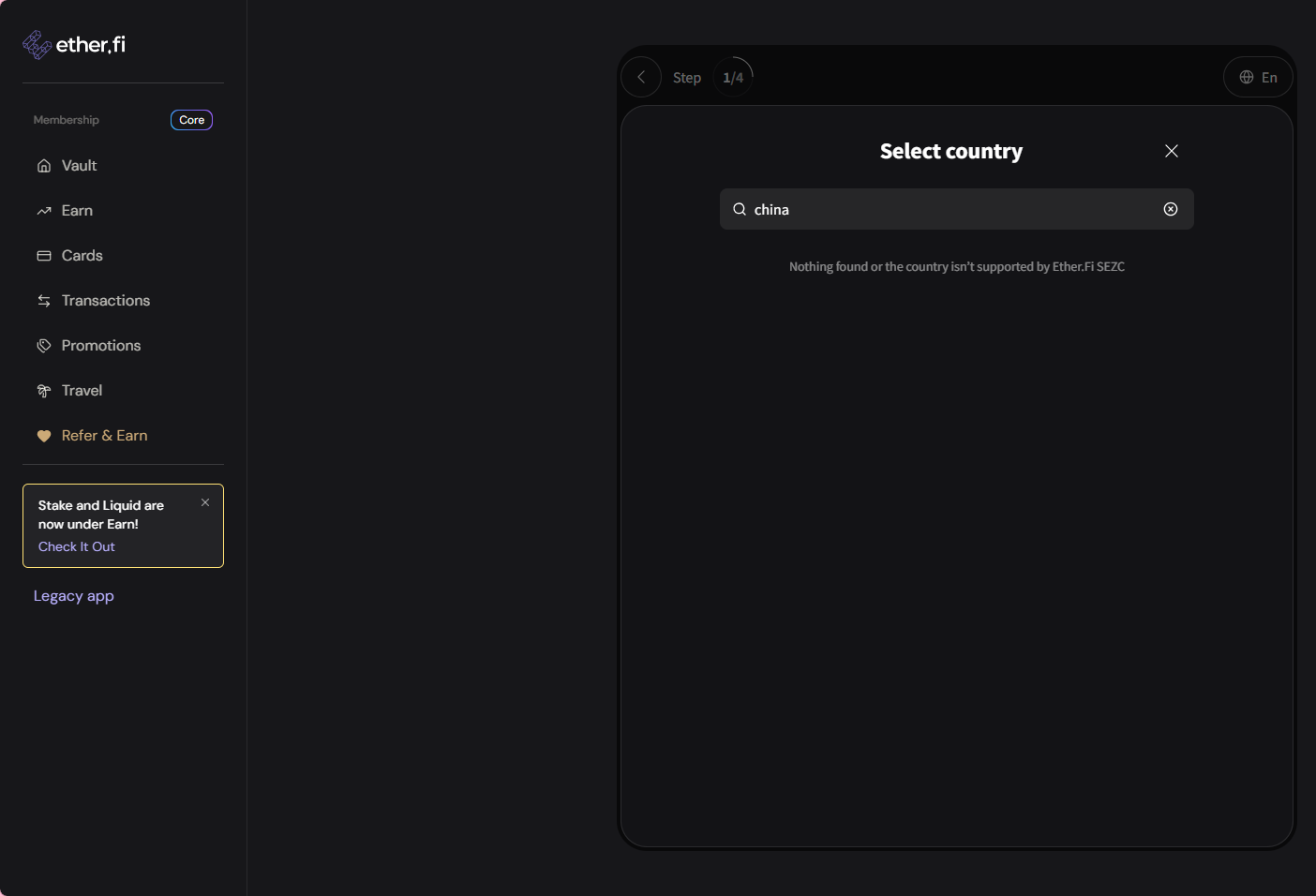Open the En language selector
The height and width of the screenshot is (896, 1316).
point(1258,78)
